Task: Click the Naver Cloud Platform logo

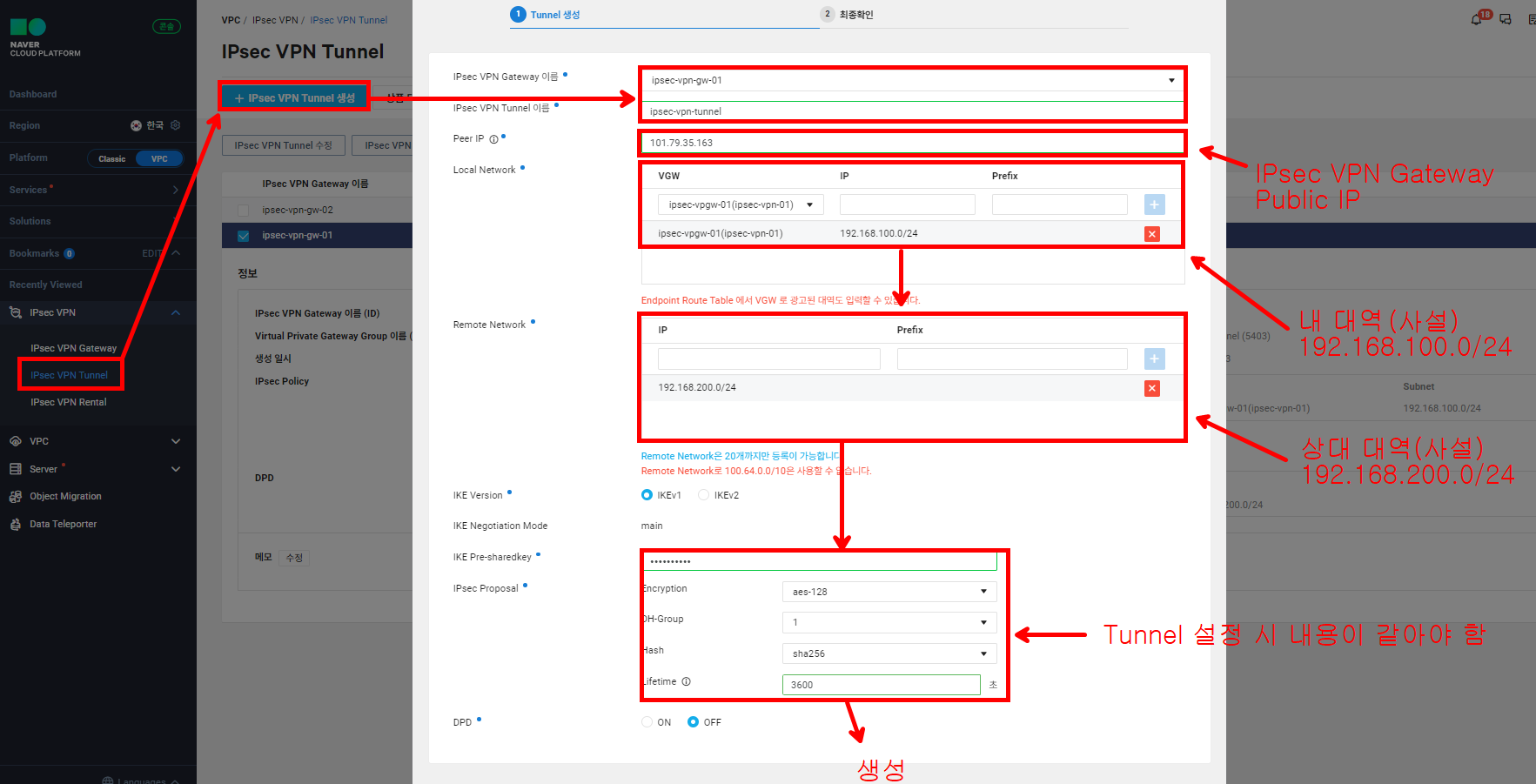Action: pyautogui.click(x=44, y=37)
